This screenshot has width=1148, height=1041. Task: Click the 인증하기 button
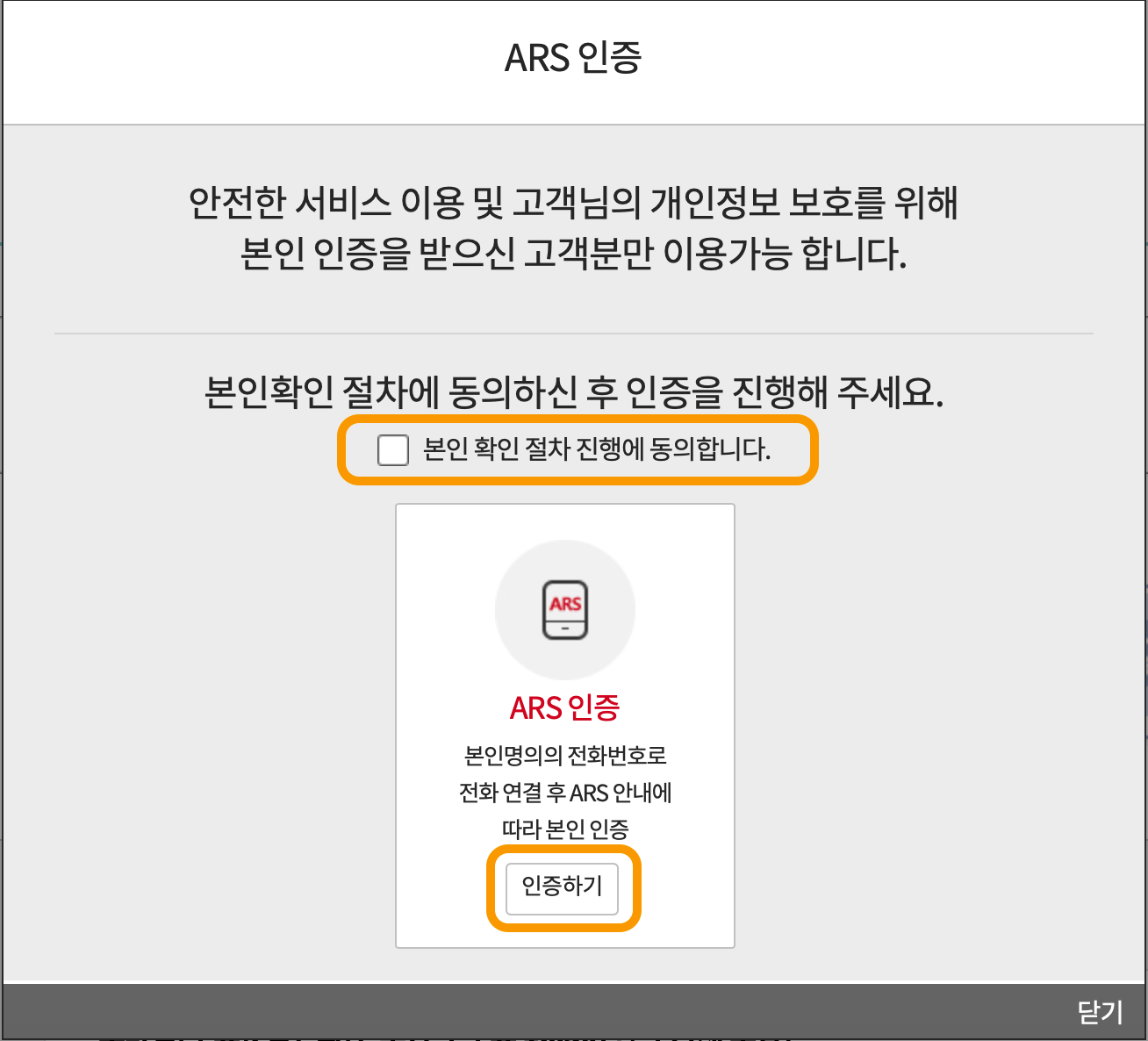[563, 888]
